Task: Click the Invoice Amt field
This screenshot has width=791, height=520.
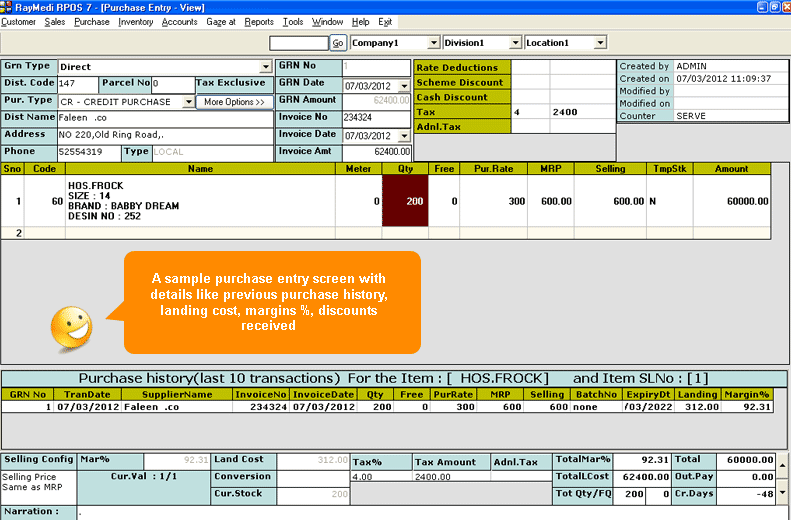Action: tap(376, 152)
